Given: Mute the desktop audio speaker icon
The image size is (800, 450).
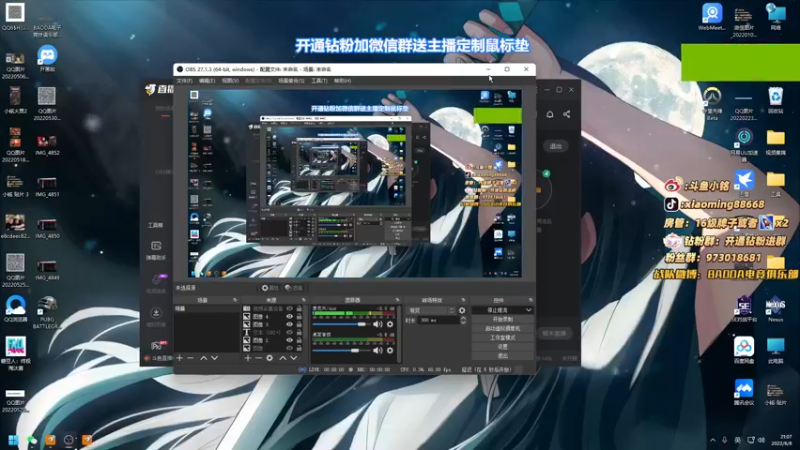Looking at the screenshot, I should pyautogui.click(x=378, y=351).
